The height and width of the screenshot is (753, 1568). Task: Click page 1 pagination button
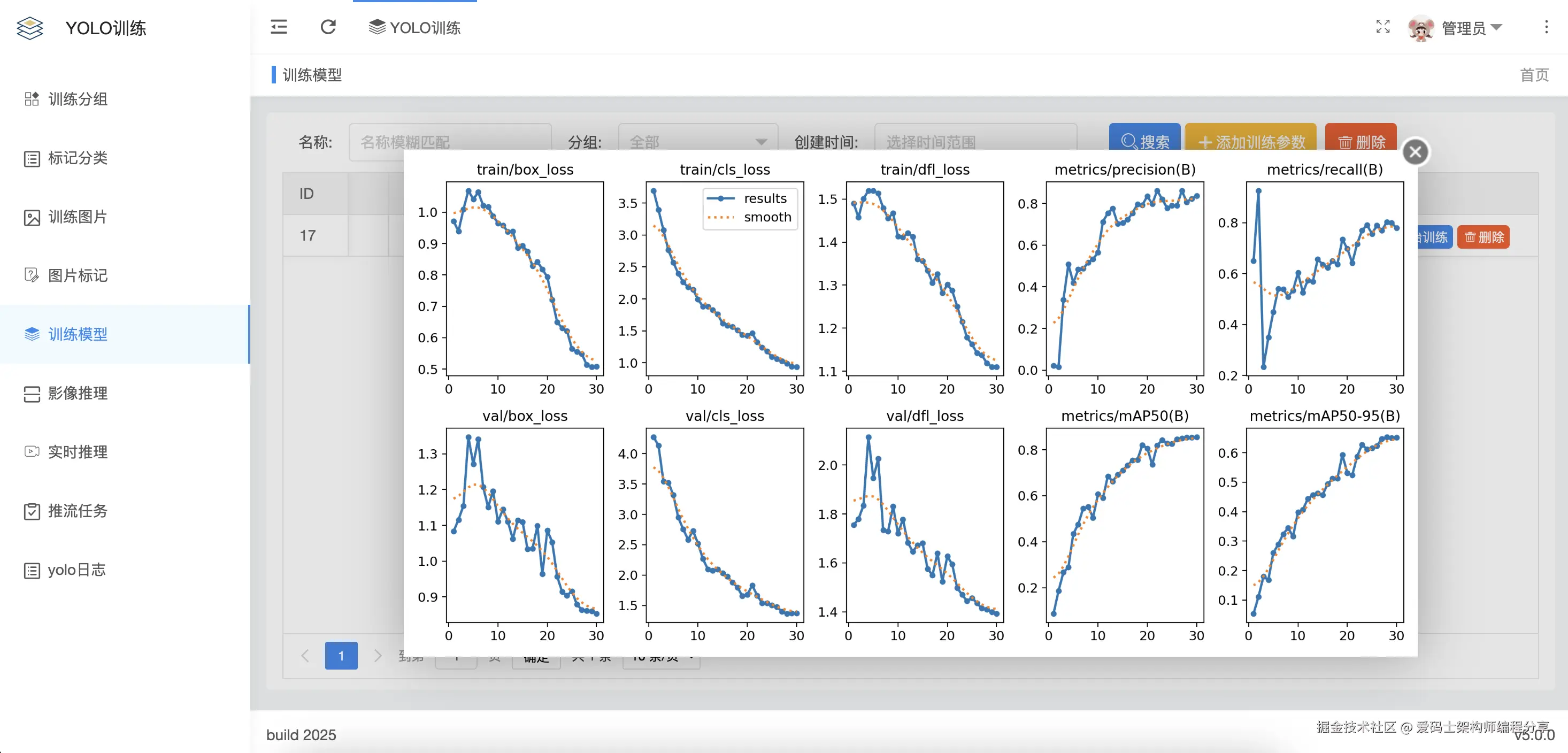tap(341, 655)
